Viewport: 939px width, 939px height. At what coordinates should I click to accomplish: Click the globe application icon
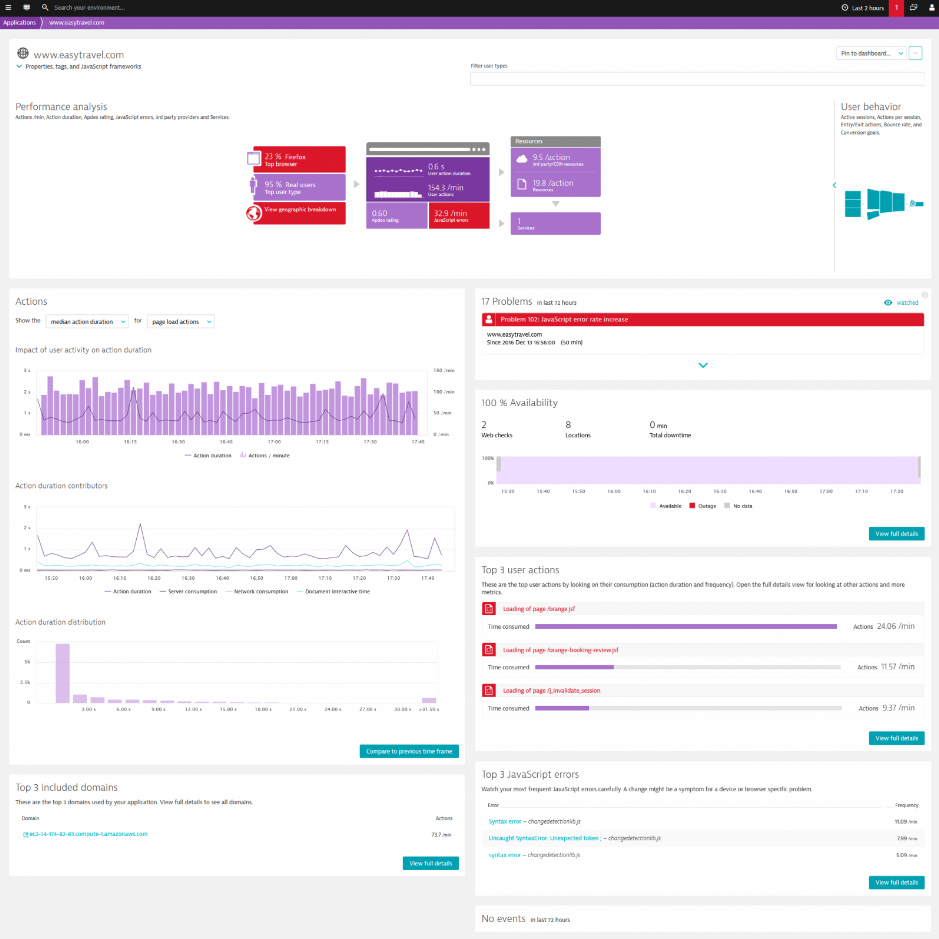pyautogui.click(x=23, y=53)
